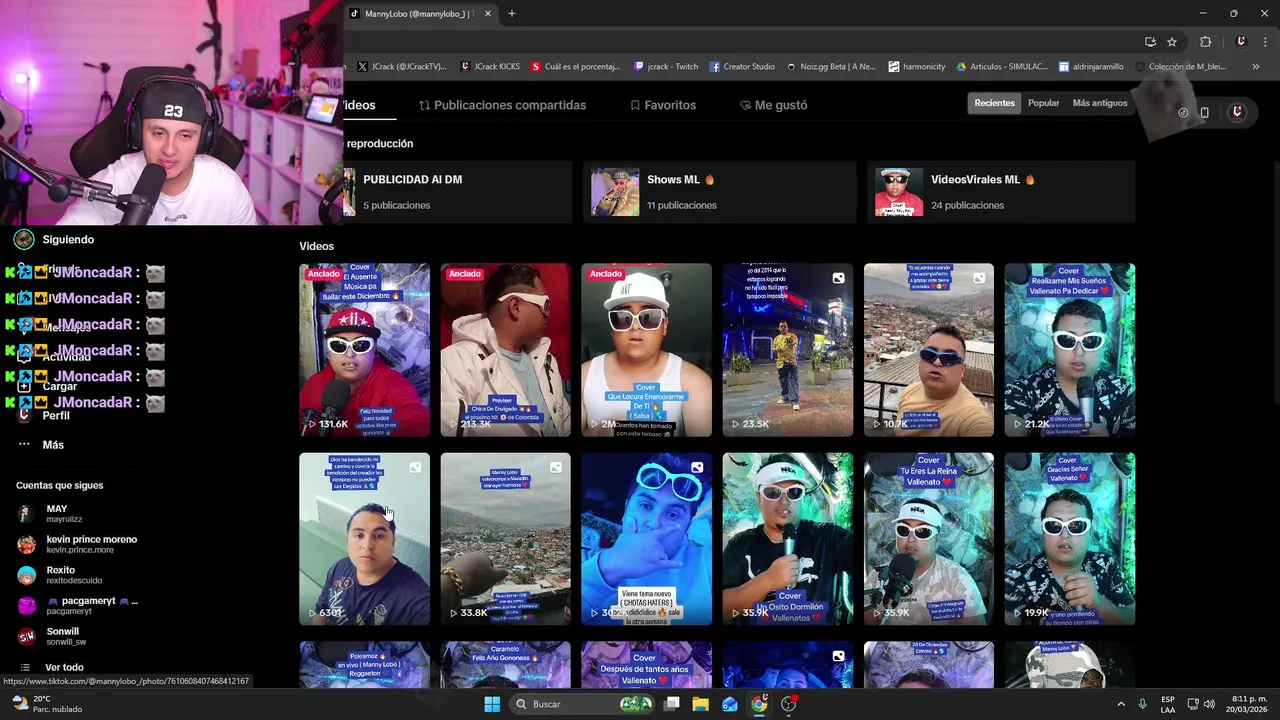Open the photo post with 23.5K views
The image size is (1280, 720).
point(788,350)
